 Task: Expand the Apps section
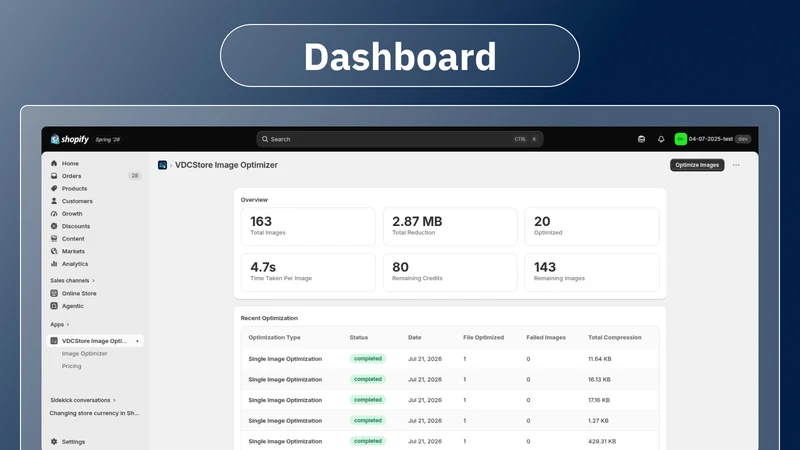point(60,324)
